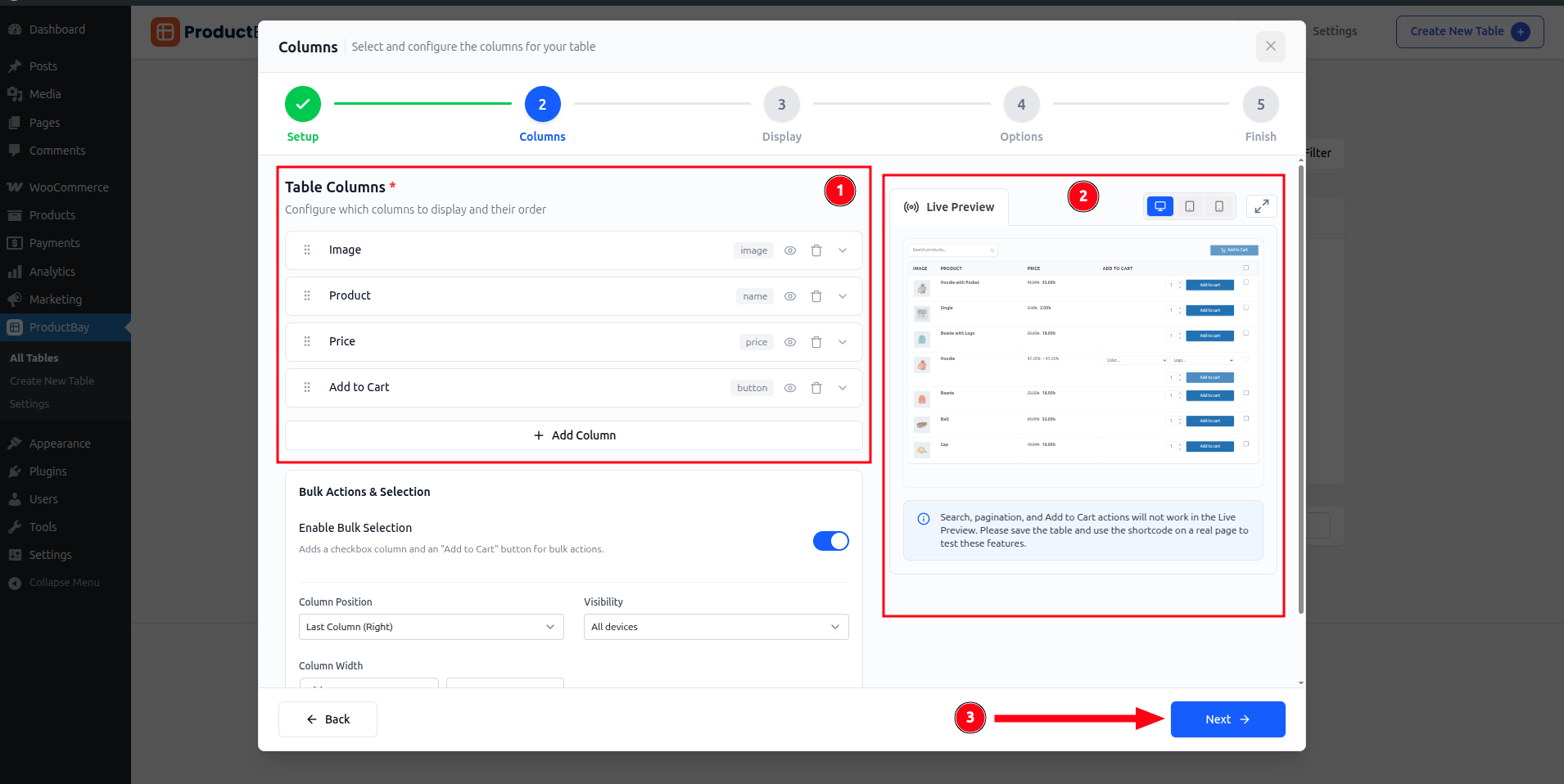Viewport: 1564px width, 784px height.
Task: Click Next to proceed
Action: (1227, 719)
